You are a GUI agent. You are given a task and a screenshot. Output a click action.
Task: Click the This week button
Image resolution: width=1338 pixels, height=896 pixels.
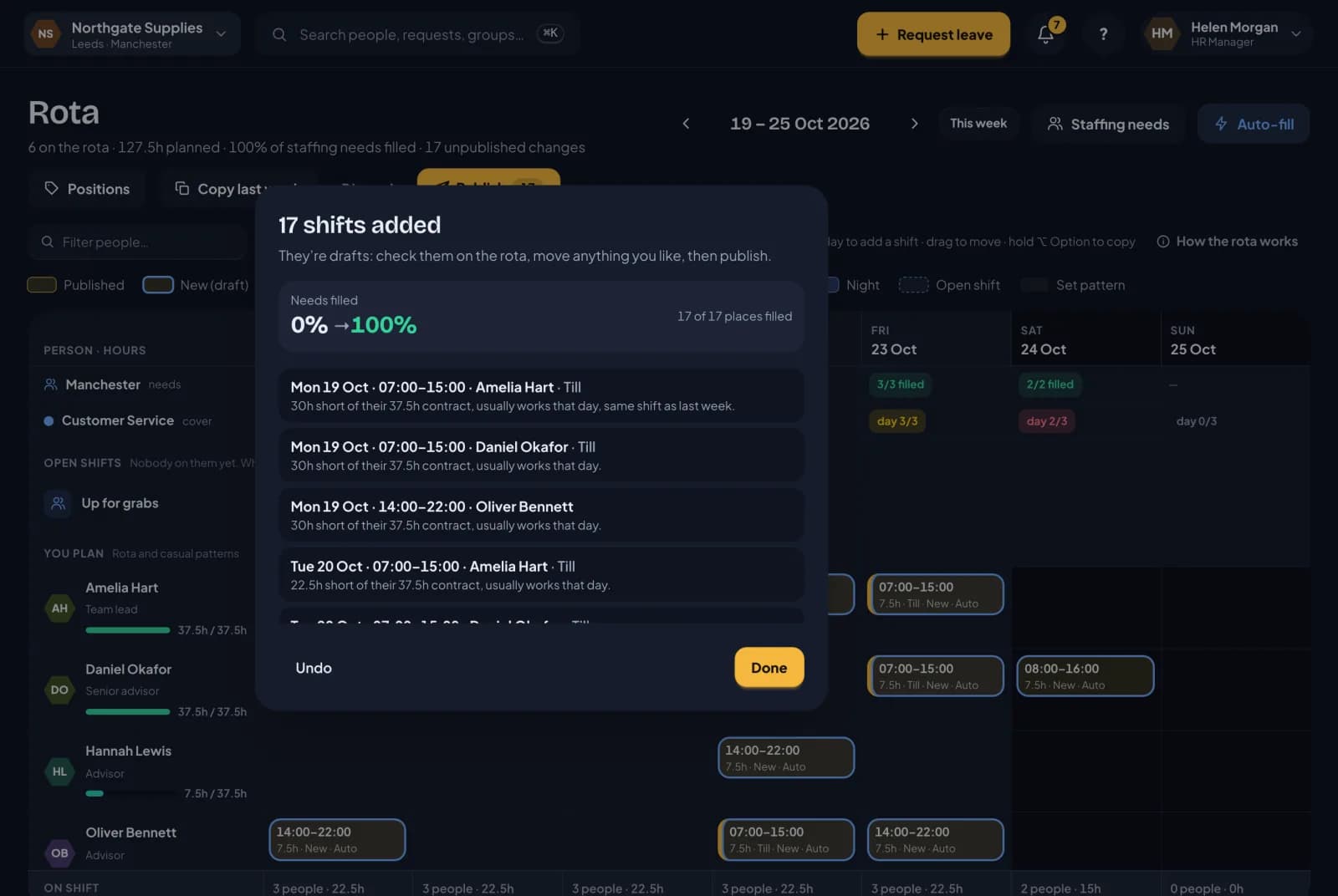point(978,124)
